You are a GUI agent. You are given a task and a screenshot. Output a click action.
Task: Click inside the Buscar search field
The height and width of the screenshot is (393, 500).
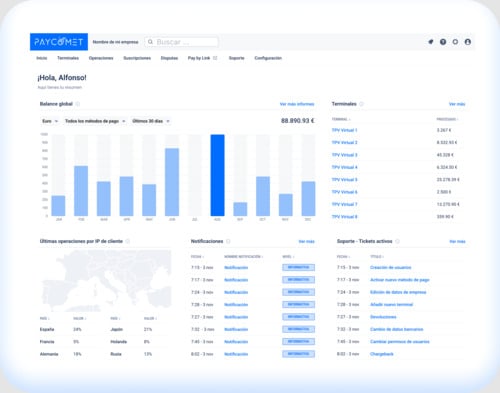pyautogui.click(x=182, y=42)
